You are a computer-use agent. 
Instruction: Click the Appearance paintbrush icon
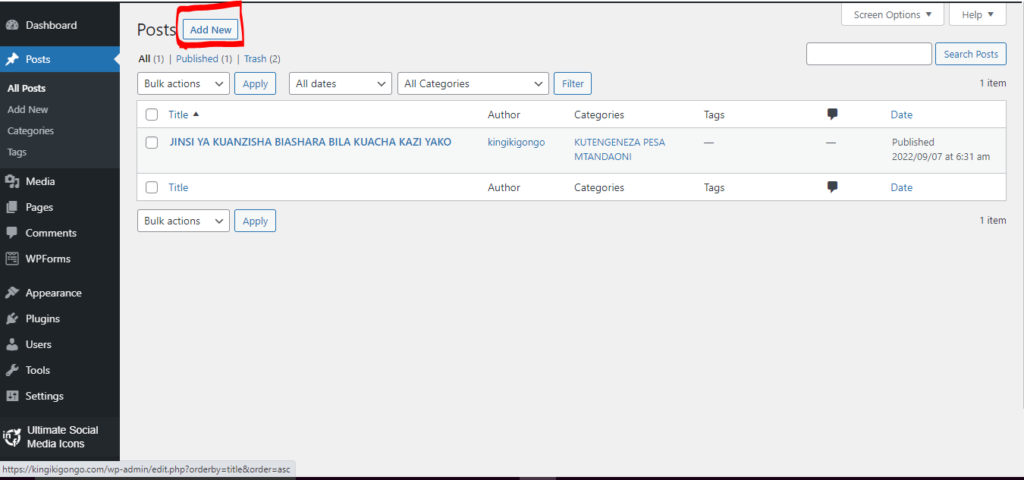click(x=12, y=293)
